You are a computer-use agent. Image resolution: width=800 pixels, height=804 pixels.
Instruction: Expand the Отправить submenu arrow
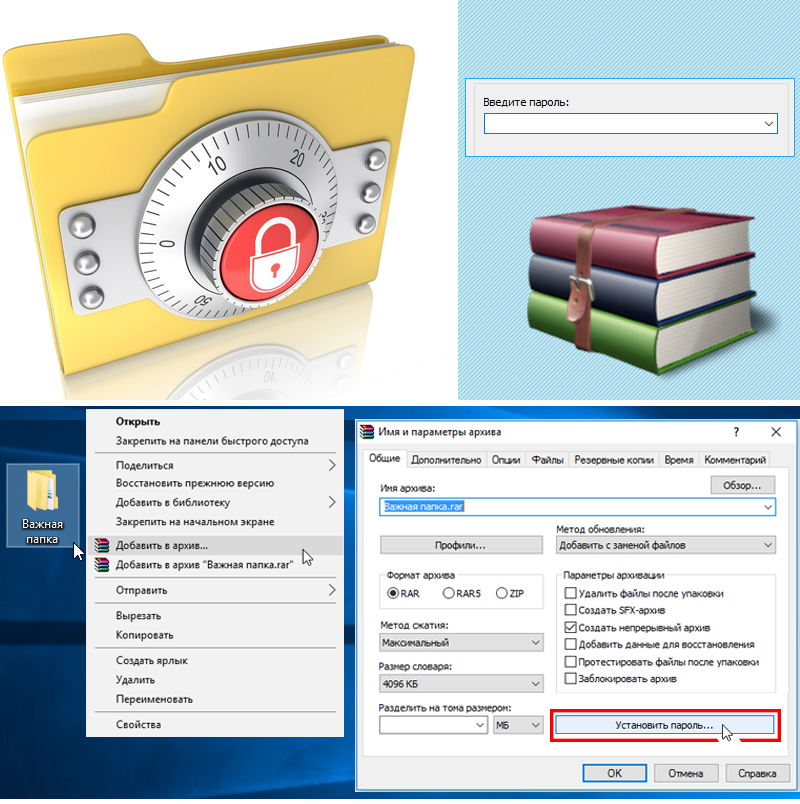click(332, 590)
